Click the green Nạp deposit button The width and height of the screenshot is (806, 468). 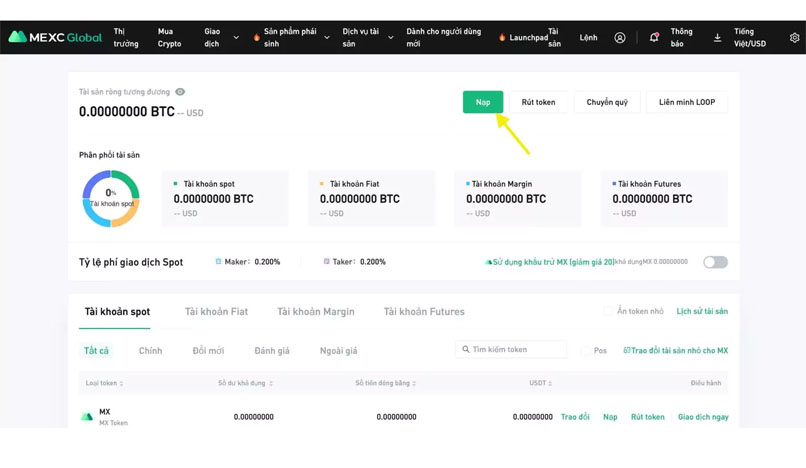coord(483,102)
